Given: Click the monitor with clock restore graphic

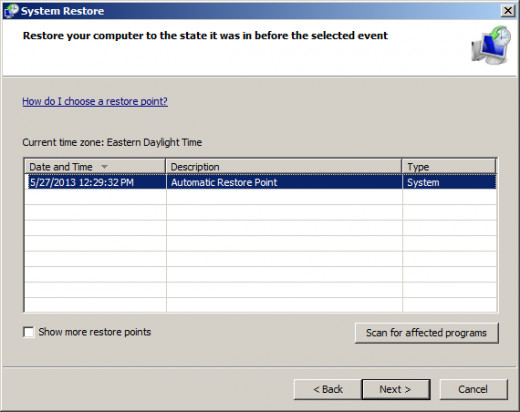Looking at the screenshot, I should click(491, 45).
